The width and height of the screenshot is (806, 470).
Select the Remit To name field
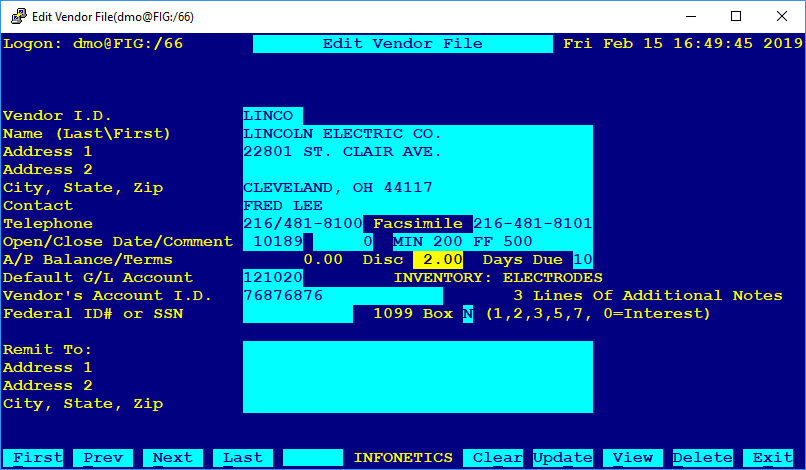[418, 350]
